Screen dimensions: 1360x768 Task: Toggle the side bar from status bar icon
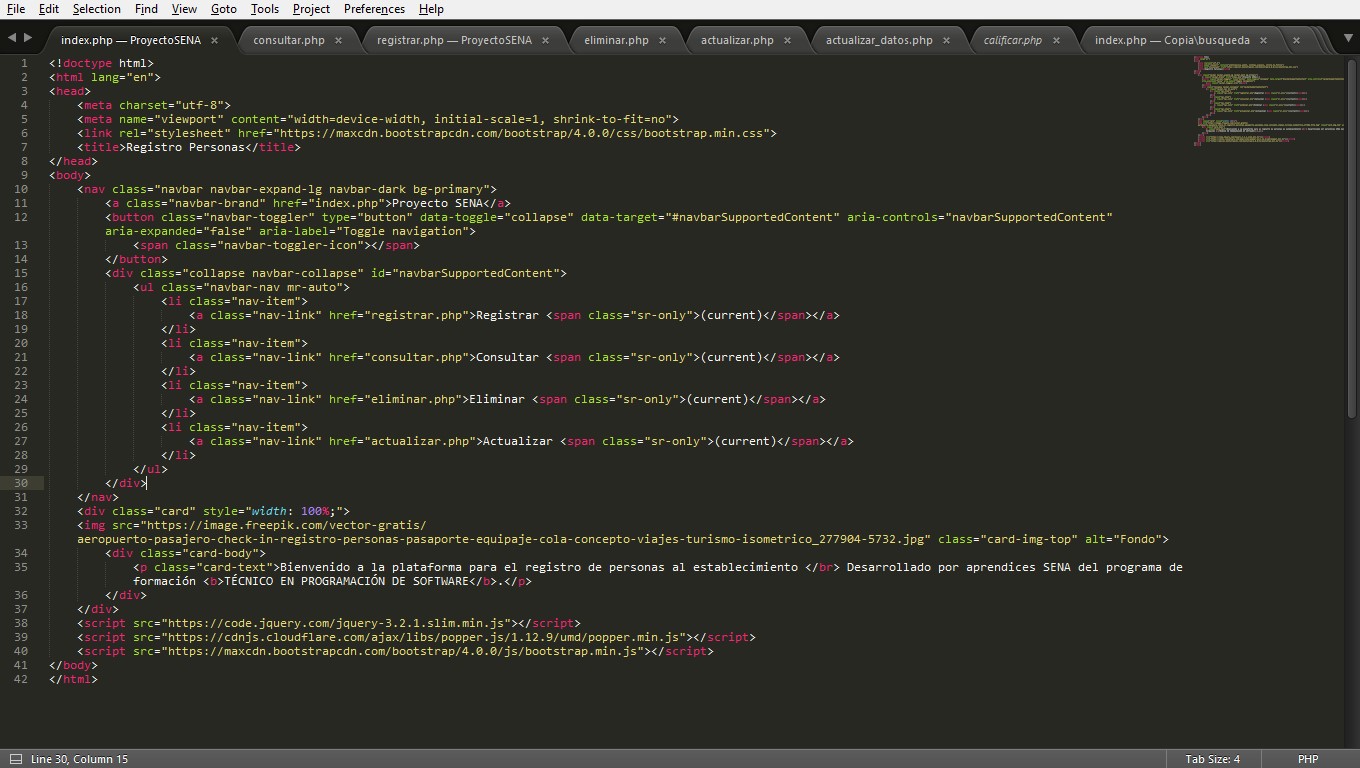[15, 759]
